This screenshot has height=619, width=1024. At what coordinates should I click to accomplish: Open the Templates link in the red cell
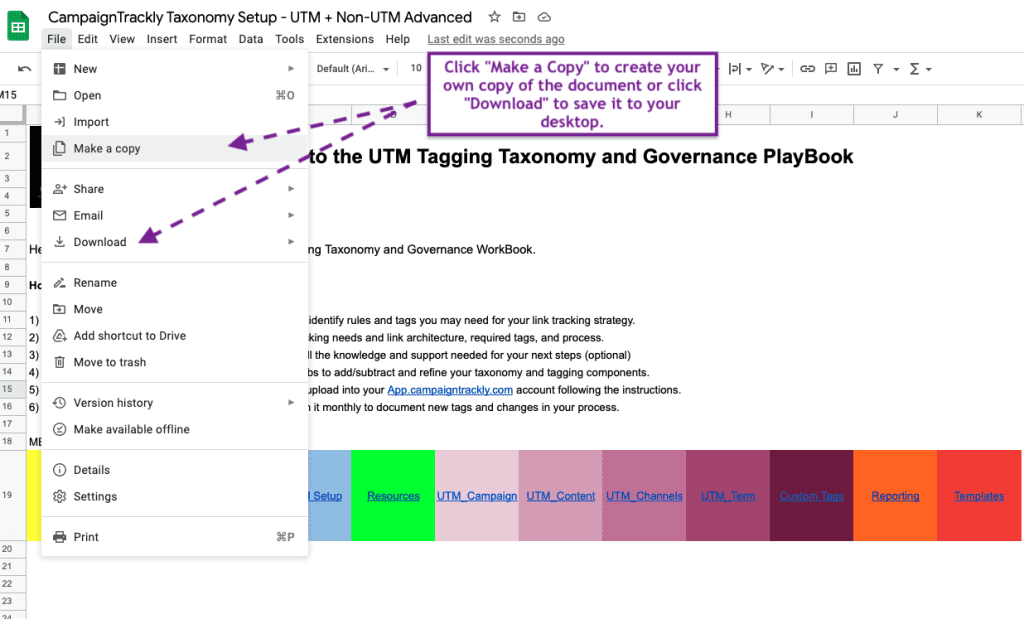pos(979,496)
